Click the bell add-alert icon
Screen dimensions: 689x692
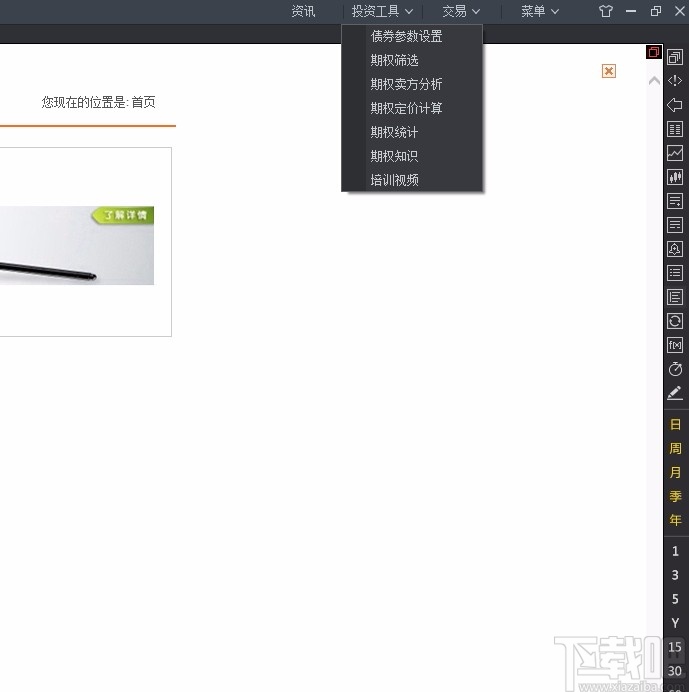click(675, 249)
